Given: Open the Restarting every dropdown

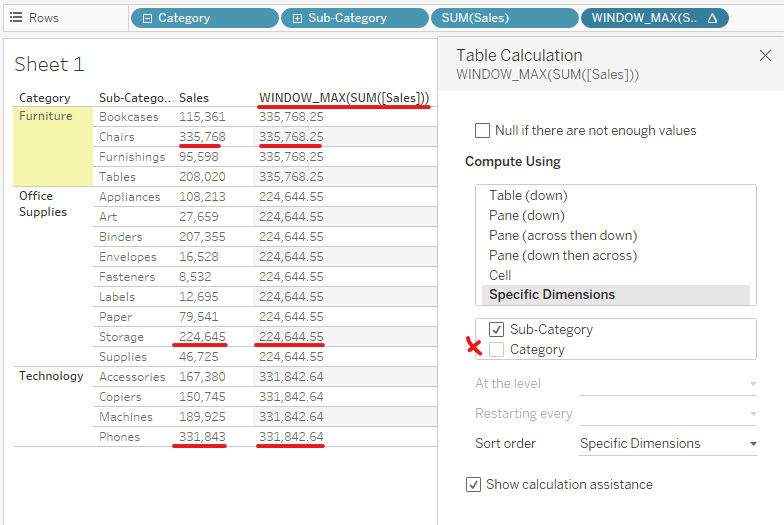Looking at the screenshot, I should coord(667,413).
